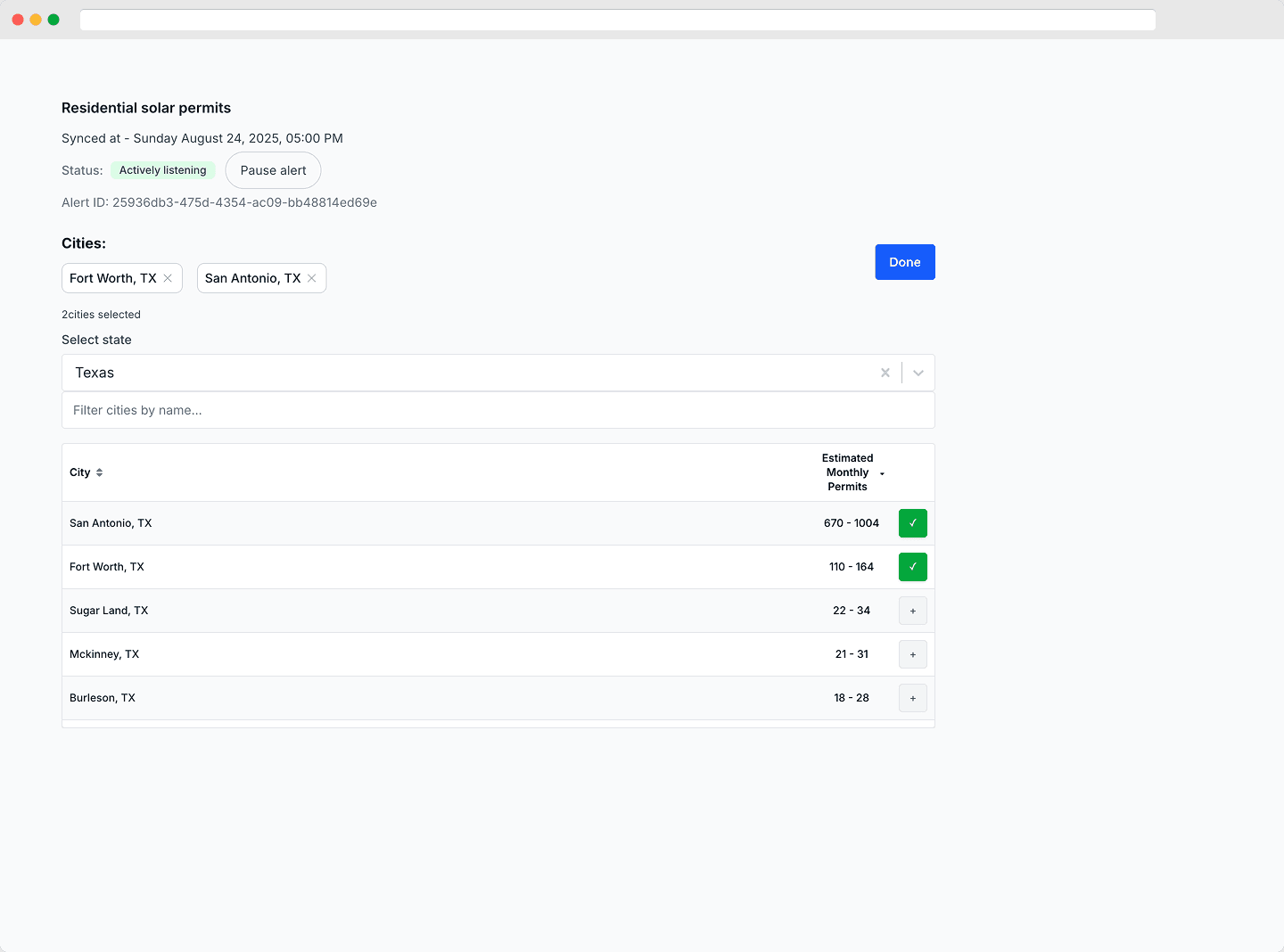Click the Fort Worth, TX chip label
The width and height of the screenshot is (1284, 952).
point(113,278)
